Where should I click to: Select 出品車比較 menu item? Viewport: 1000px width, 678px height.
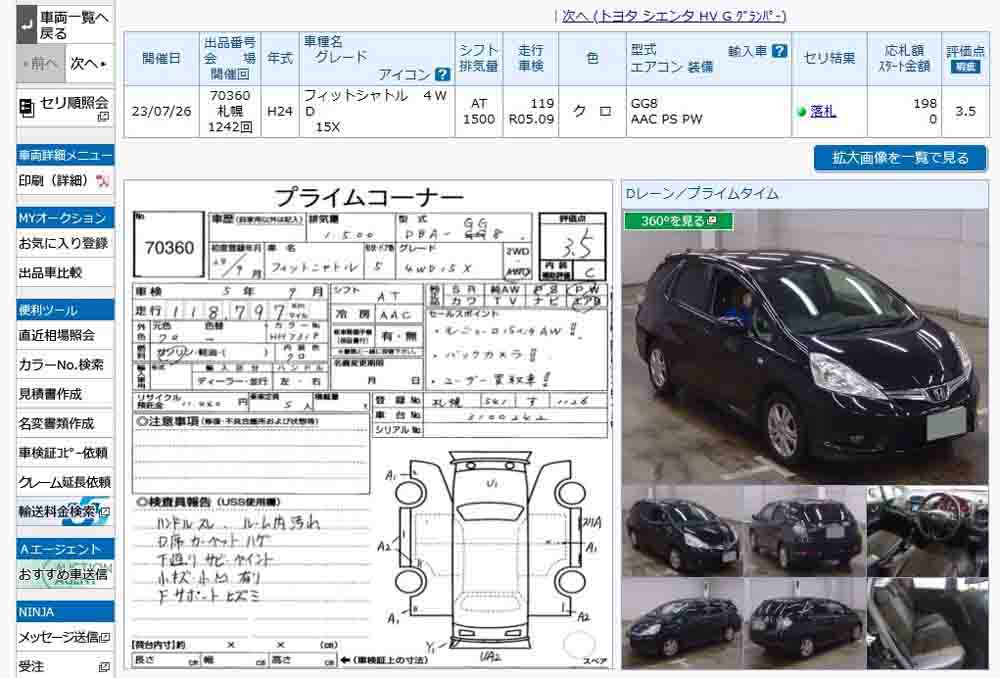click(64, 273)
